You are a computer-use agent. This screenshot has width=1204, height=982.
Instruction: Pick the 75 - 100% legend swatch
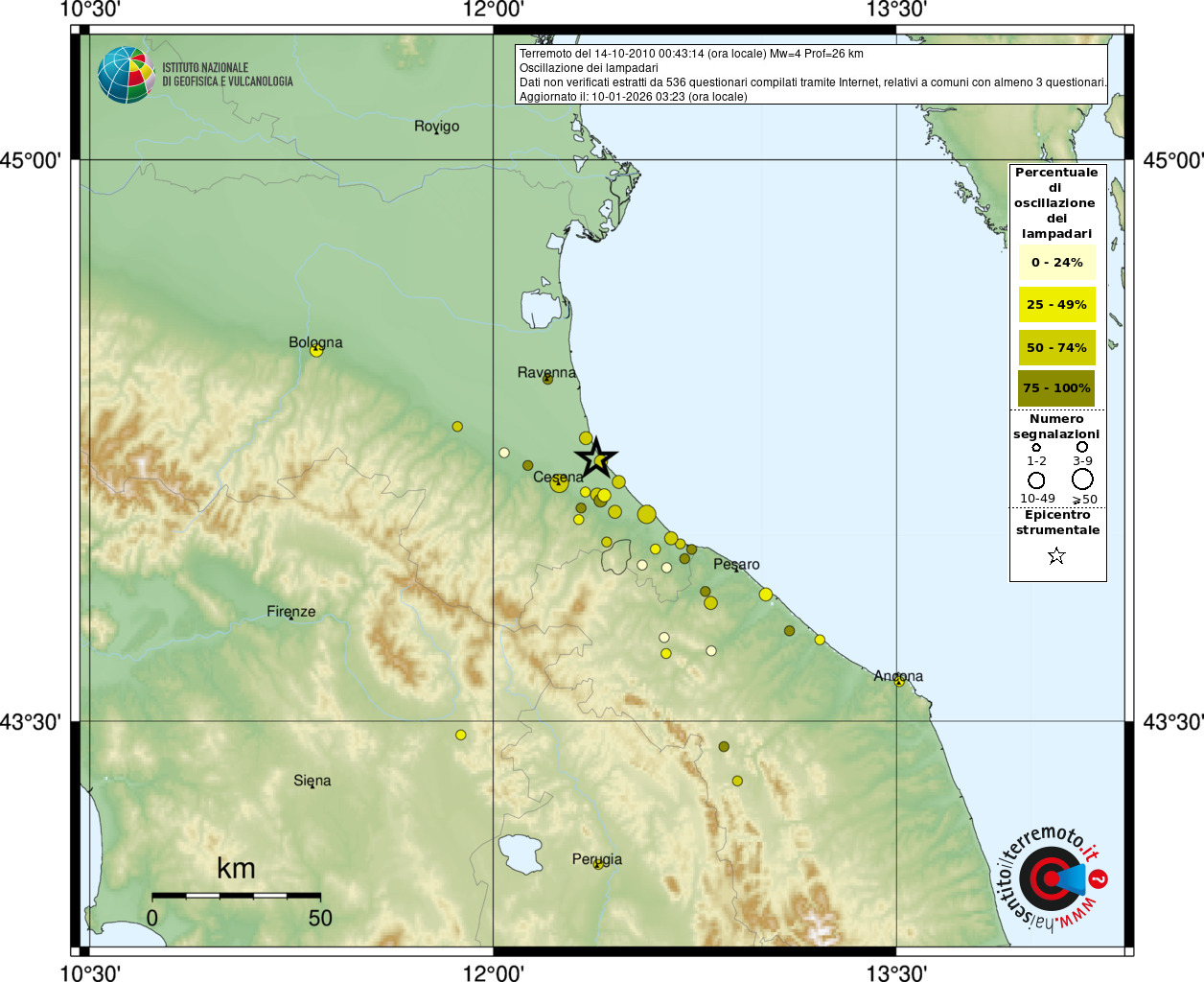point(1056,388)
